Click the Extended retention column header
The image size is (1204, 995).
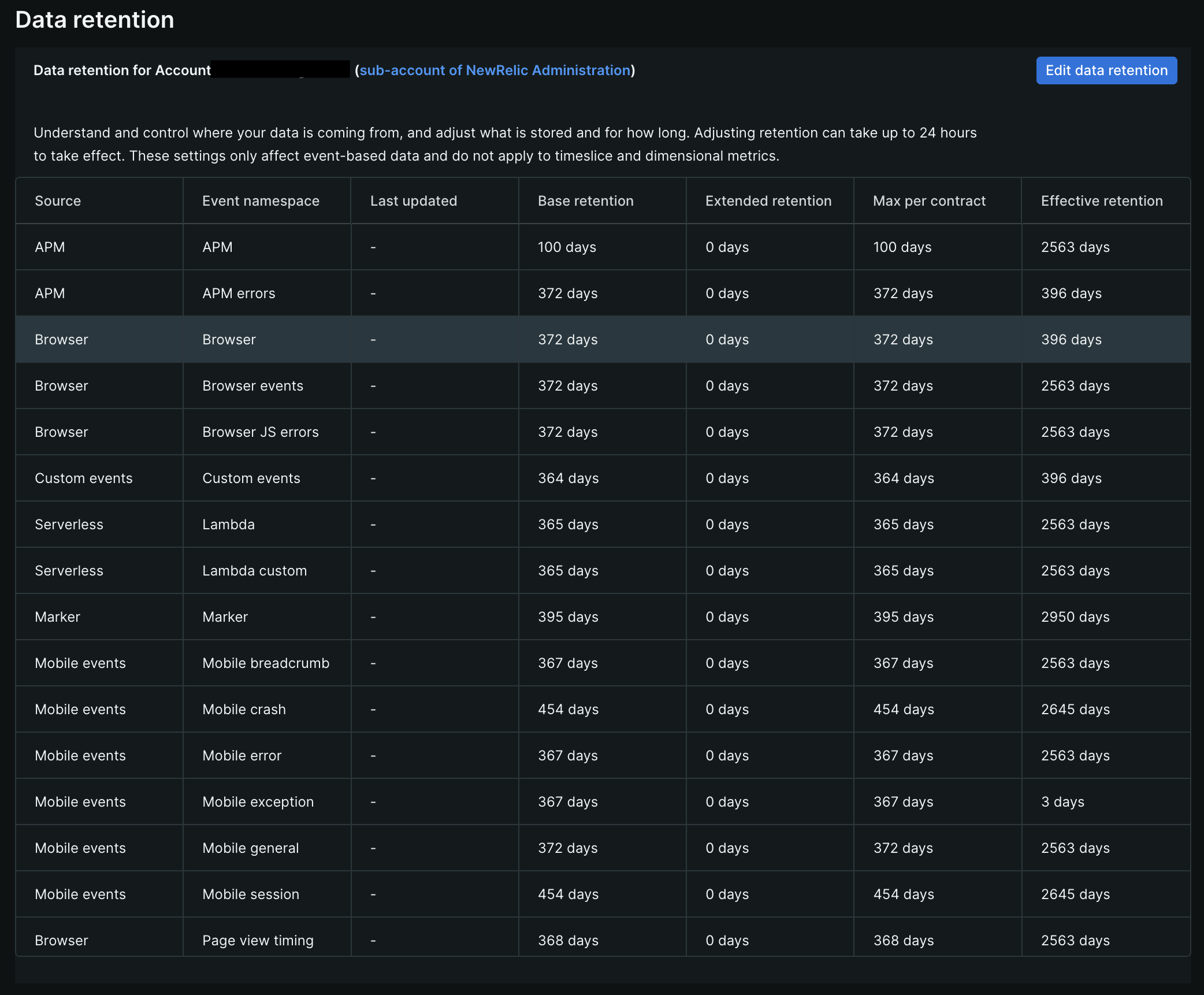point(768,201)
